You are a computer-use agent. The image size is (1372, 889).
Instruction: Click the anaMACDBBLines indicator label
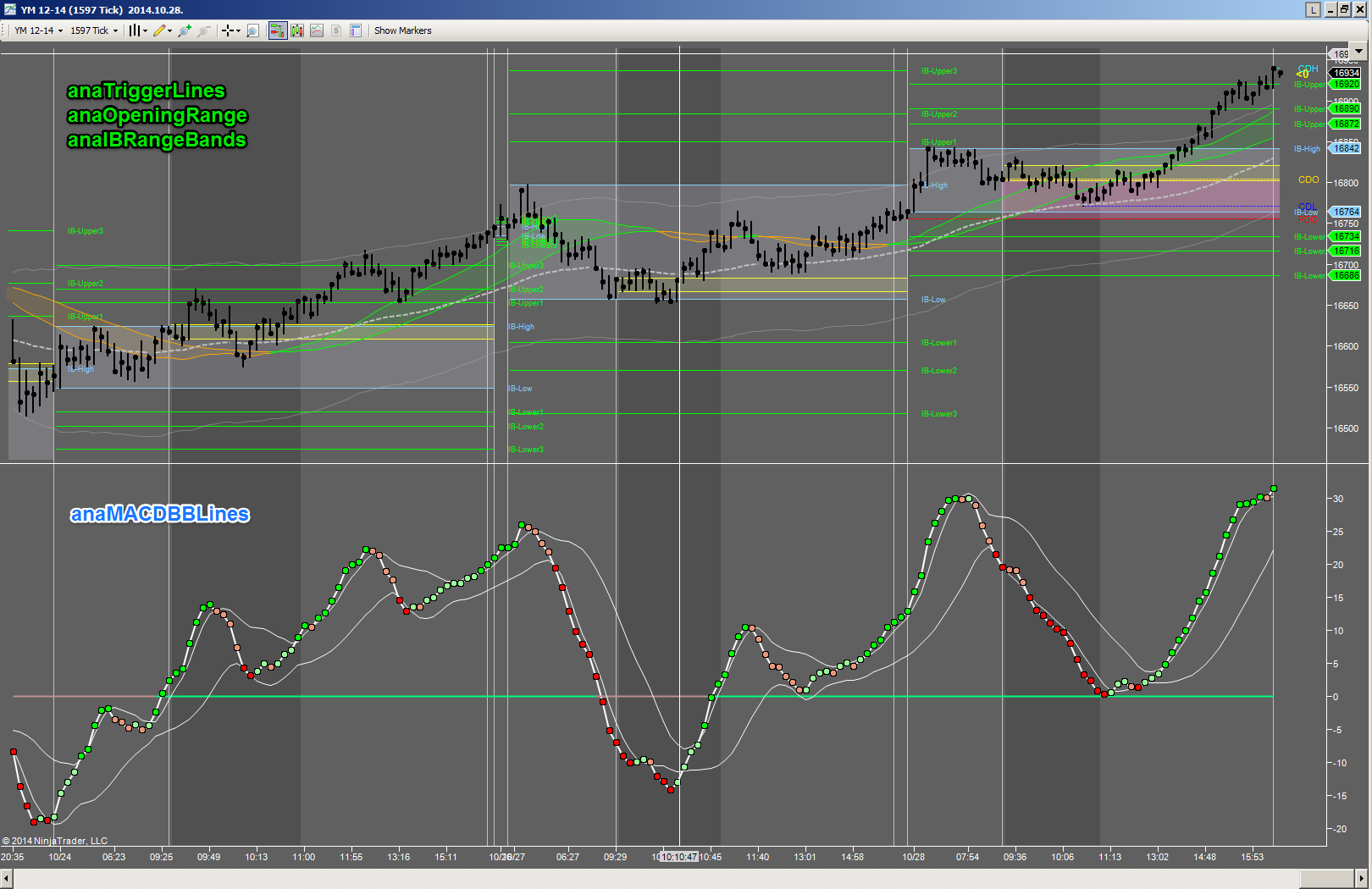click(160, 514)
